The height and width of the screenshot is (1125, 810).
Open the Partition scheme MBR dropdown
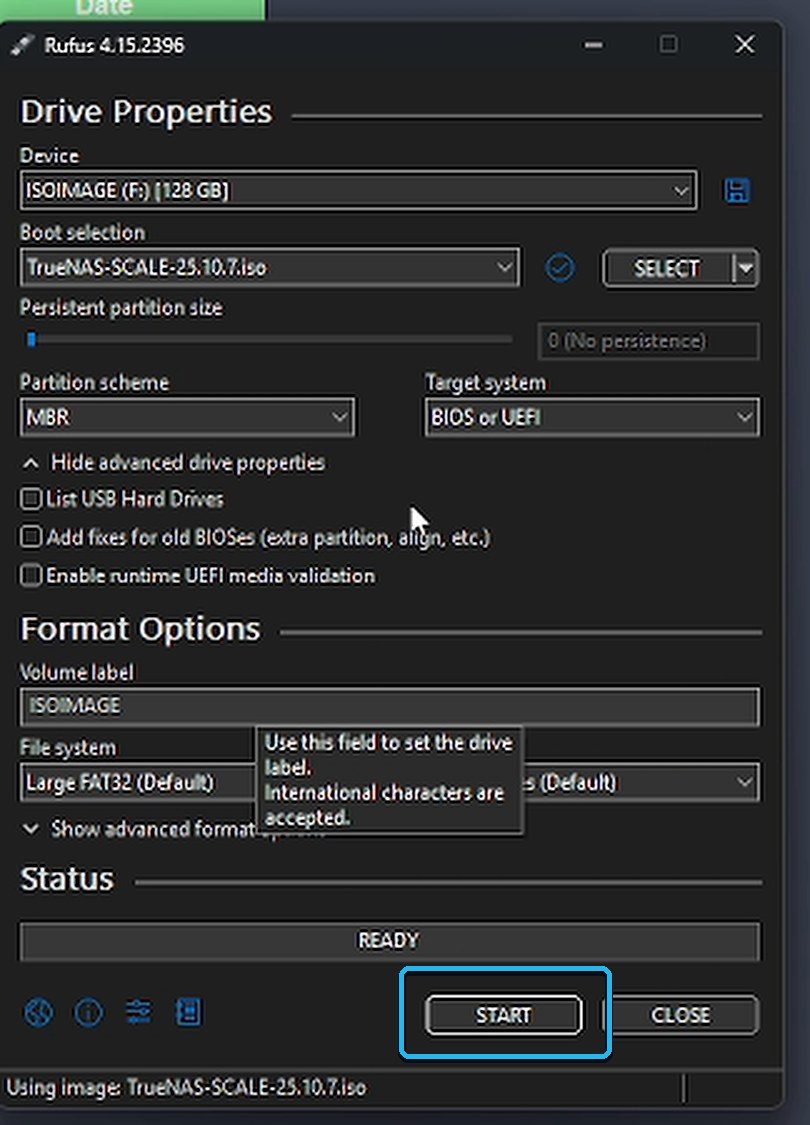(x=187, y=417)
